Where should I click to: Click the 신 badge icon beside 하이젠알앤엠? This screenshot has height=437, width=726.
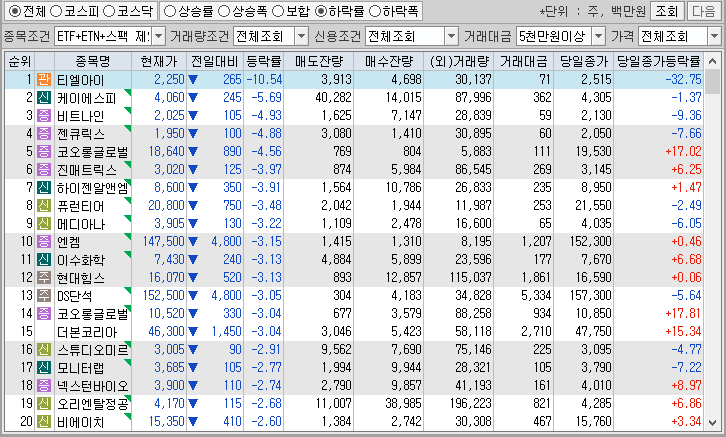(x=44, y=187)
